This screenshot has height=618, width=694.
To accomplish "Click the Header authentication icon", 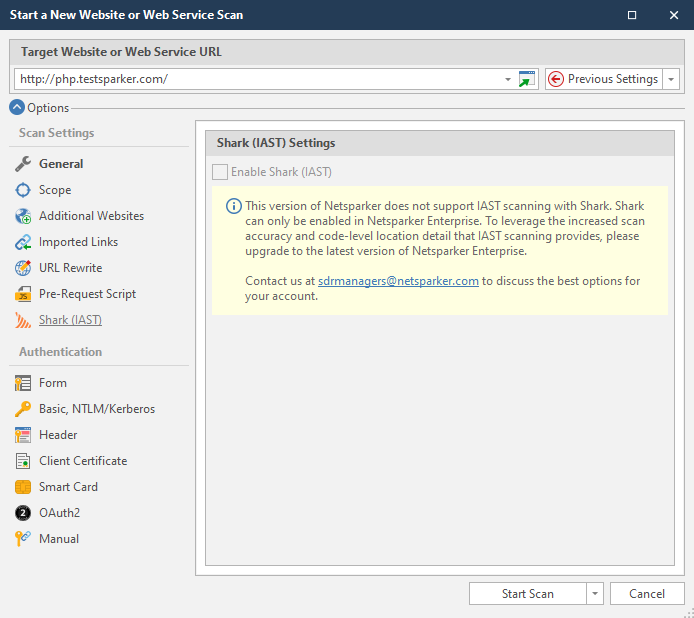I will [23, 435].
